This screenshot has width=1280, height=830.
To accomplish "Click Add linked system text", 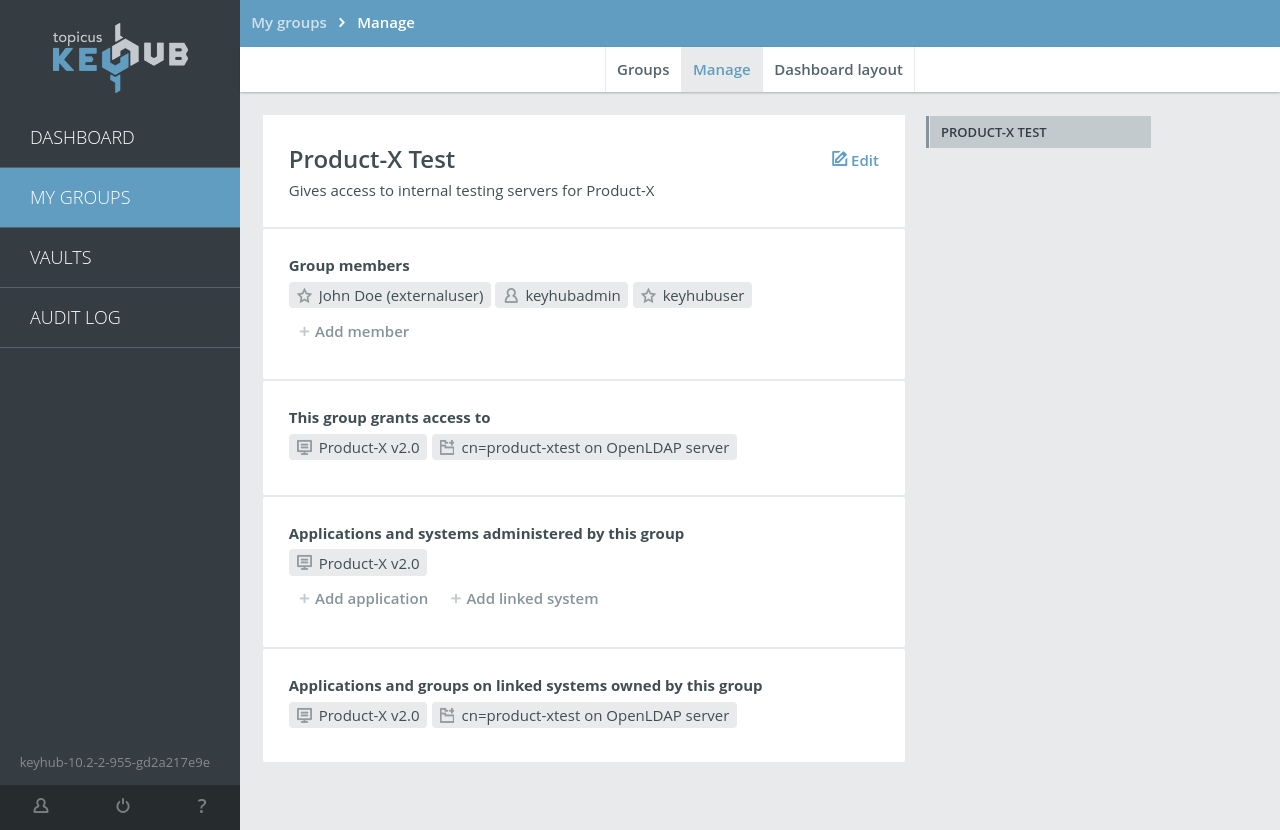I will (532, 599).
